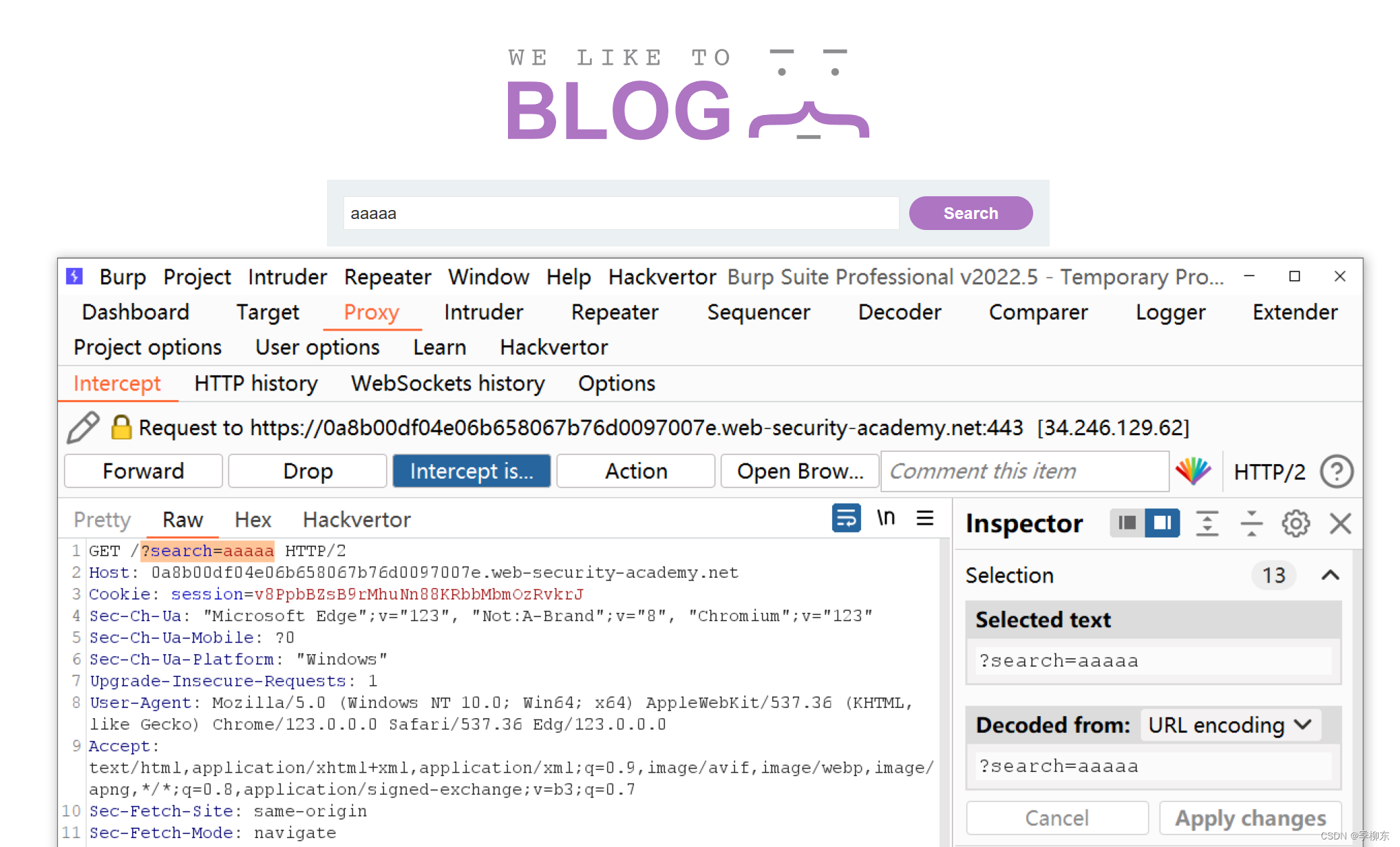Open Inspector settings gear icon
The height and width of the screenshot is (847, 1400).
(1295, 523)
